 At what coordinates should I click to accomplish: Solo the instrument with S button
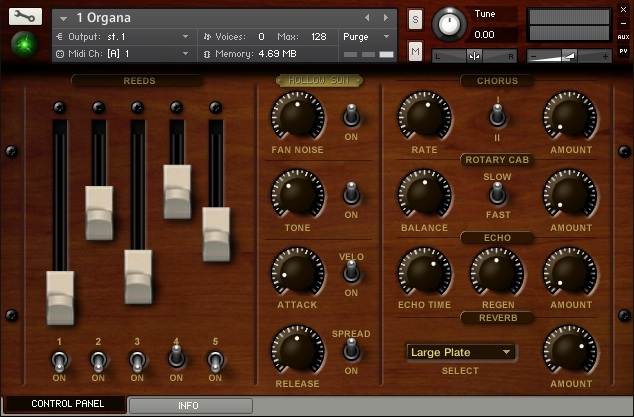click(x=415, y=19)
